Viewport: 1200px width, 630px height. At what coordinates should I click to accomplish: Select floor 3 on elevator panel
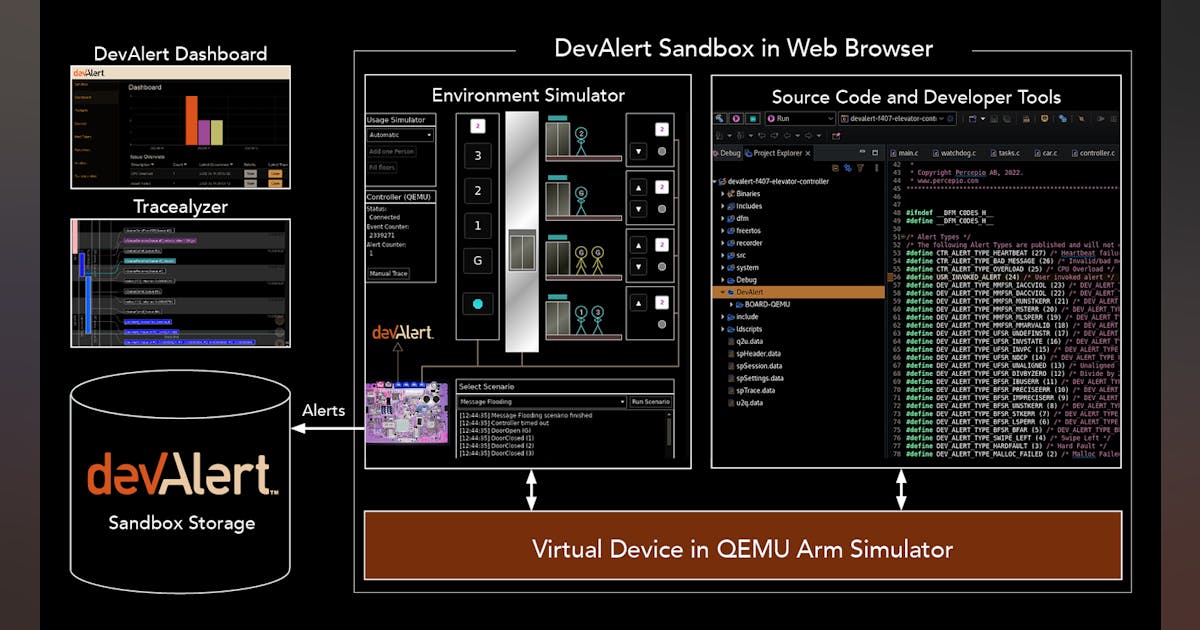point(478,156)
